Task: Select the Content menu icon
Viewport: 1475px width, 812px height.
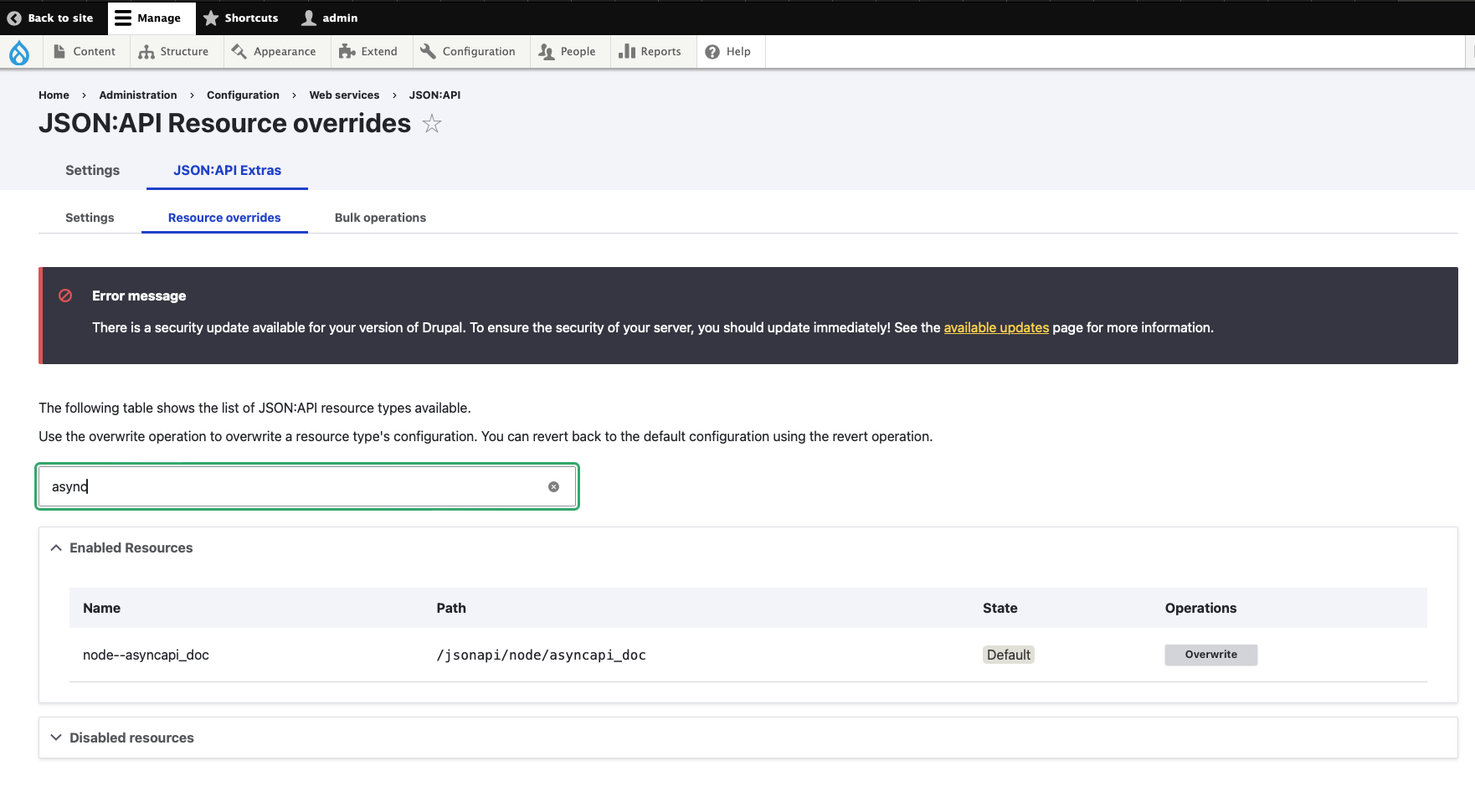Action: [x=59, y=51]
